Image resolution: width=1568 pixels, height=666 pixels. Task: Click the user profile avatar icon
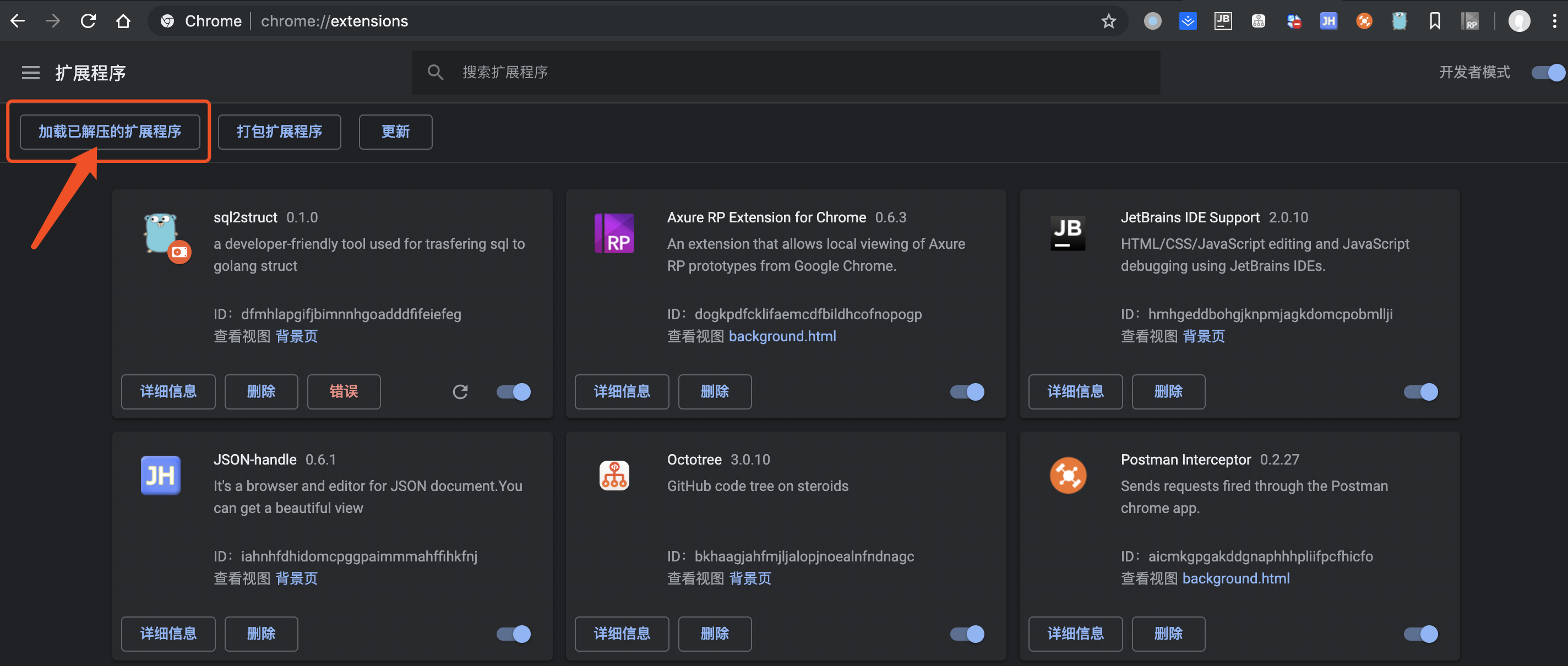point(1518,21)
